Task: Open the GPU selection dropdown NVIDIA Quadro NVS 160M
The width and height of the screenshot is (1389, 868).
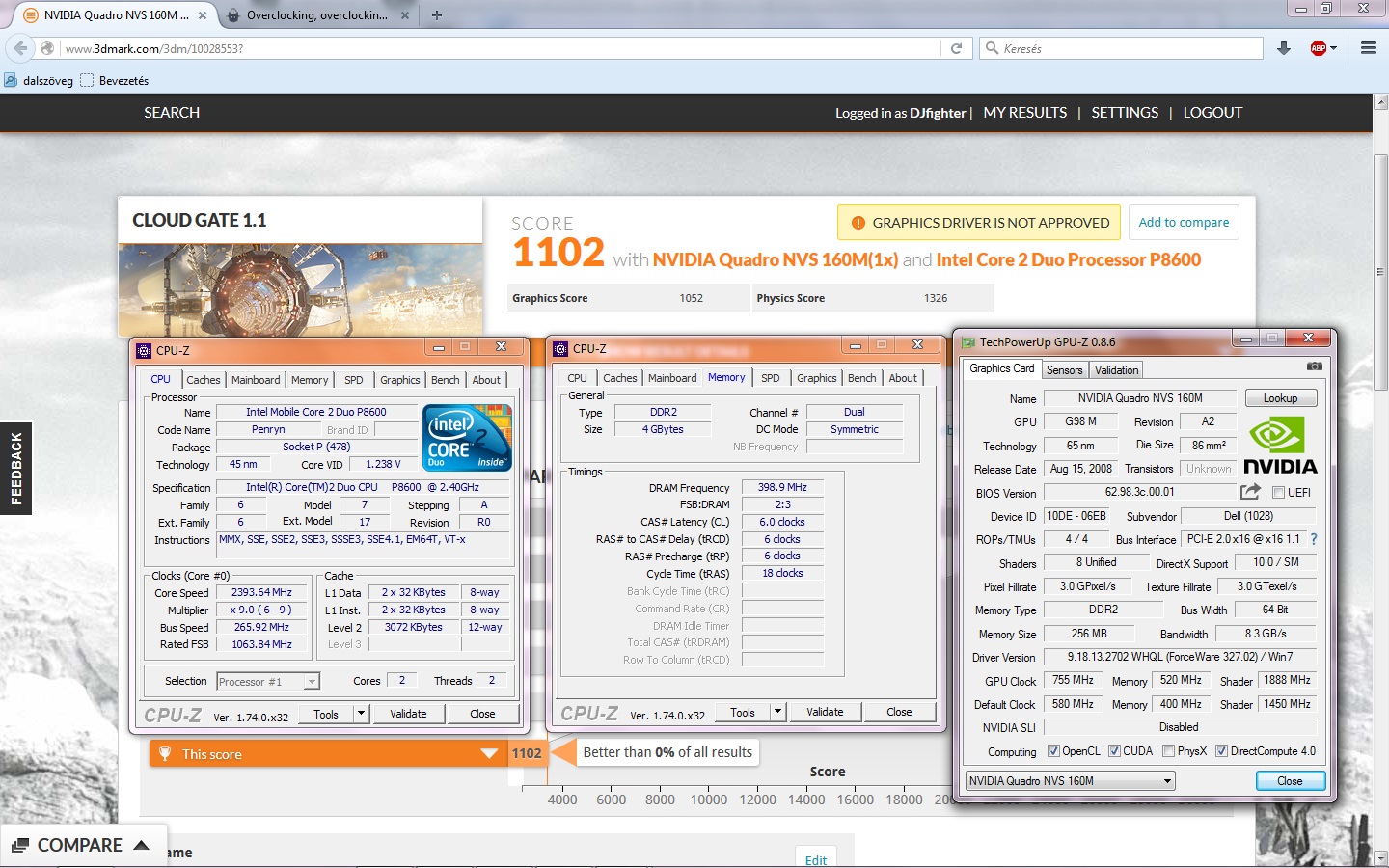Action: coord(1070,781)
